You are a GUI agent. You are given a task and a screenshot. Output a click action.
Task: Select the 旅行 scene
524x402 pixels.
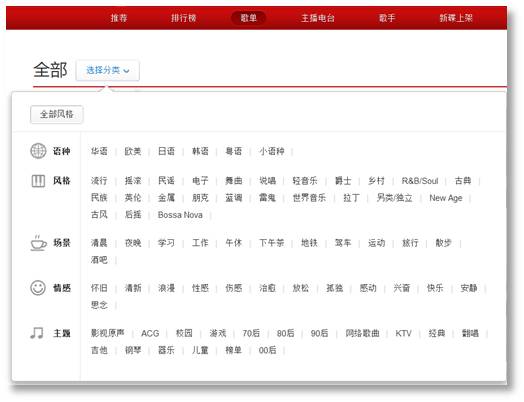(410, 243)
